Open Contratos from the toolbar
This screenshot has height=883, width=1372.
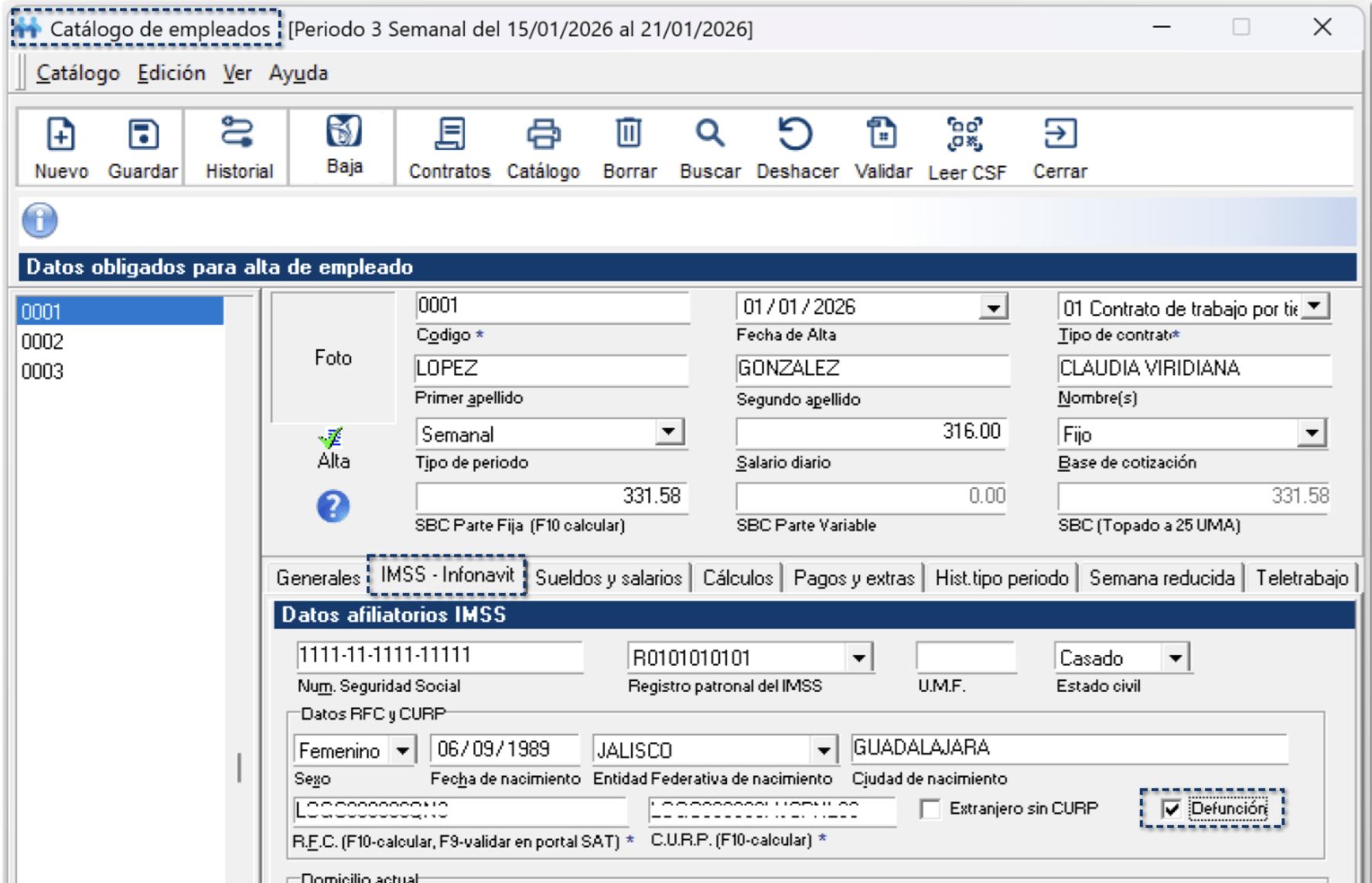point(449,135)
